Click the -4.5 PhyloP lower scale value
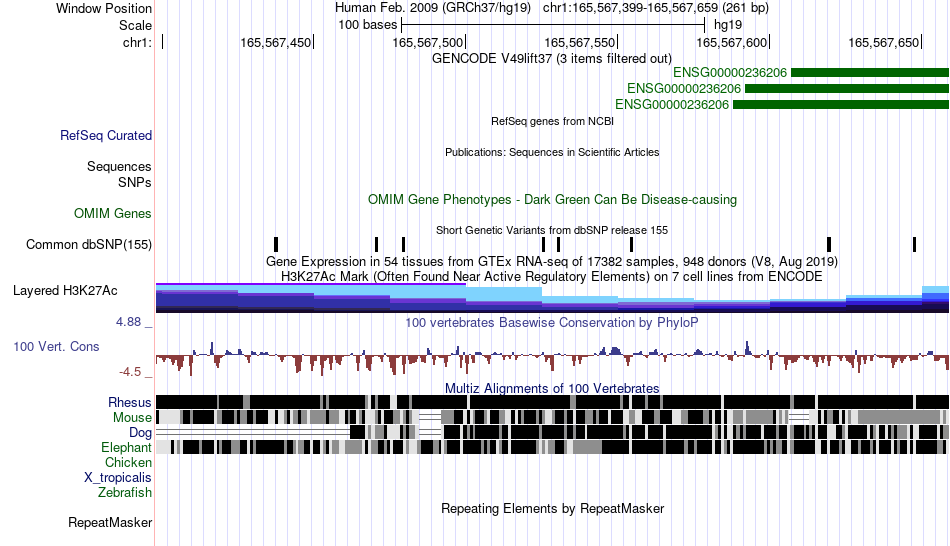The width and height of the screenshot is (950, 546). click(x=129, y=371)
